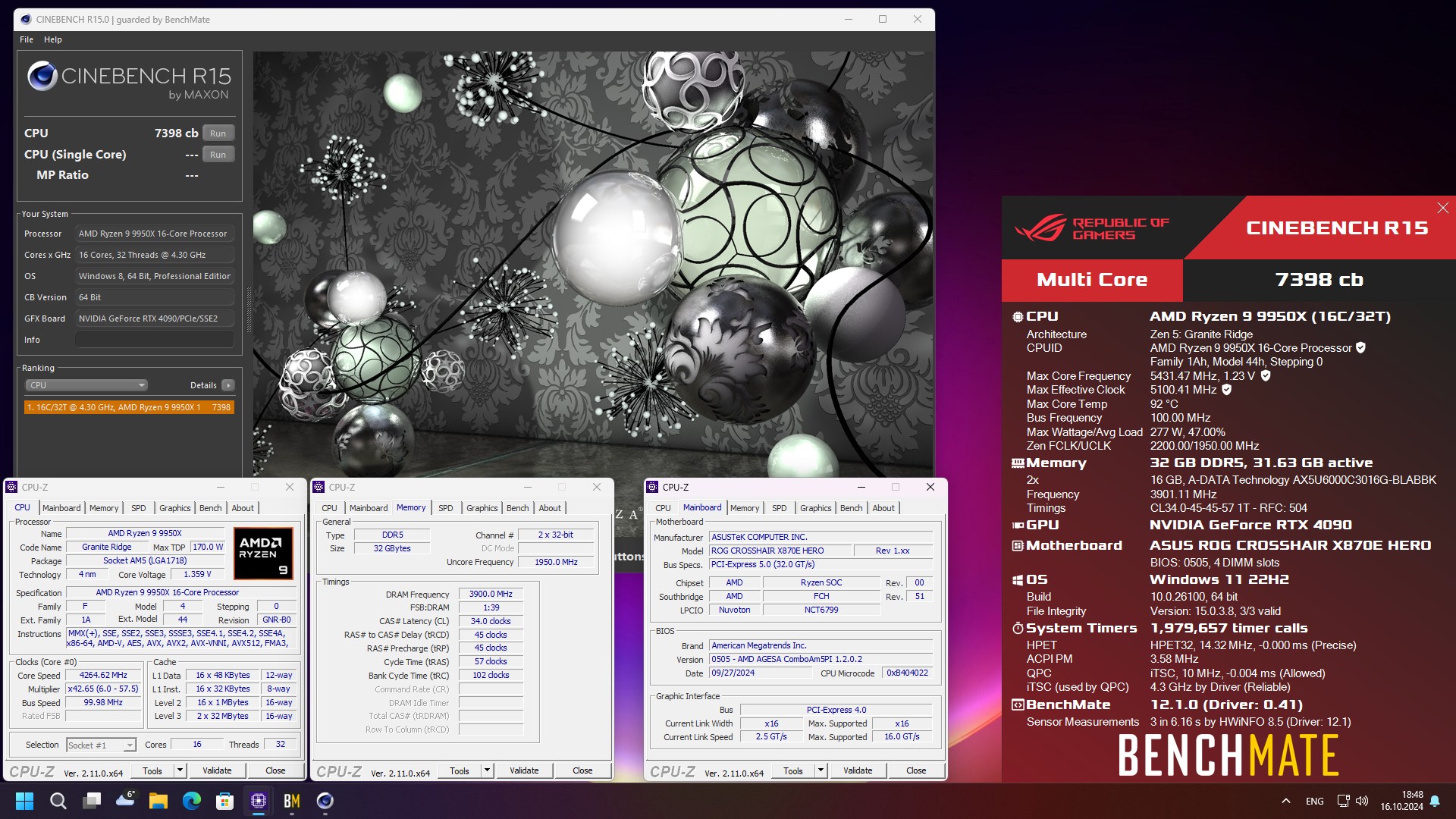1456x819 pixels.
Task: Click GFX Board field RTX 4090 in Cinebench
Action: 155,318
